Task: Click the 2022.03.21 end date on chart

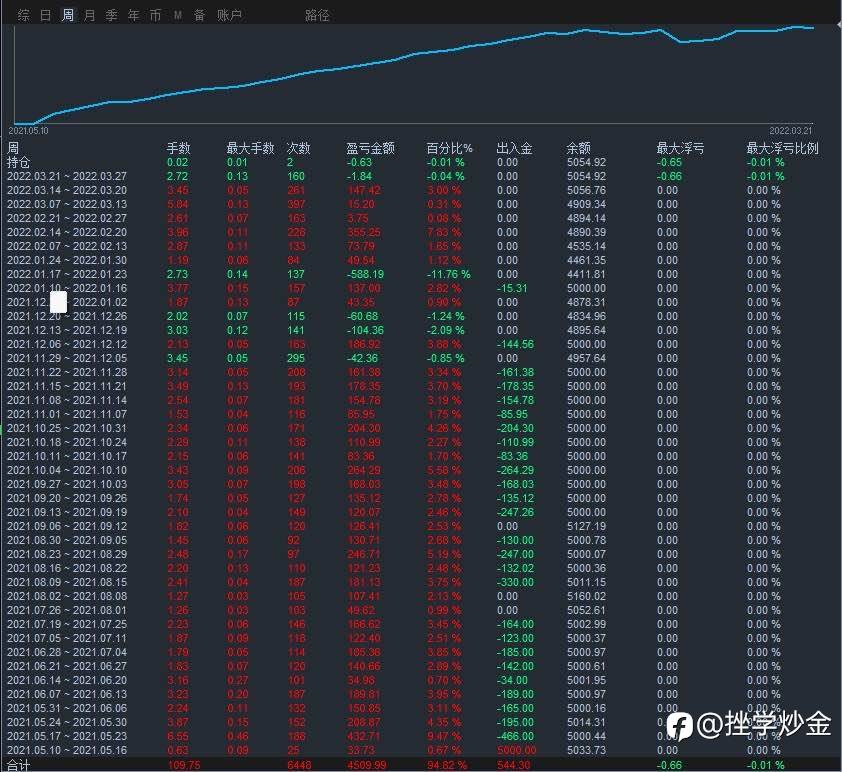Action: click(x=790, y=130)
